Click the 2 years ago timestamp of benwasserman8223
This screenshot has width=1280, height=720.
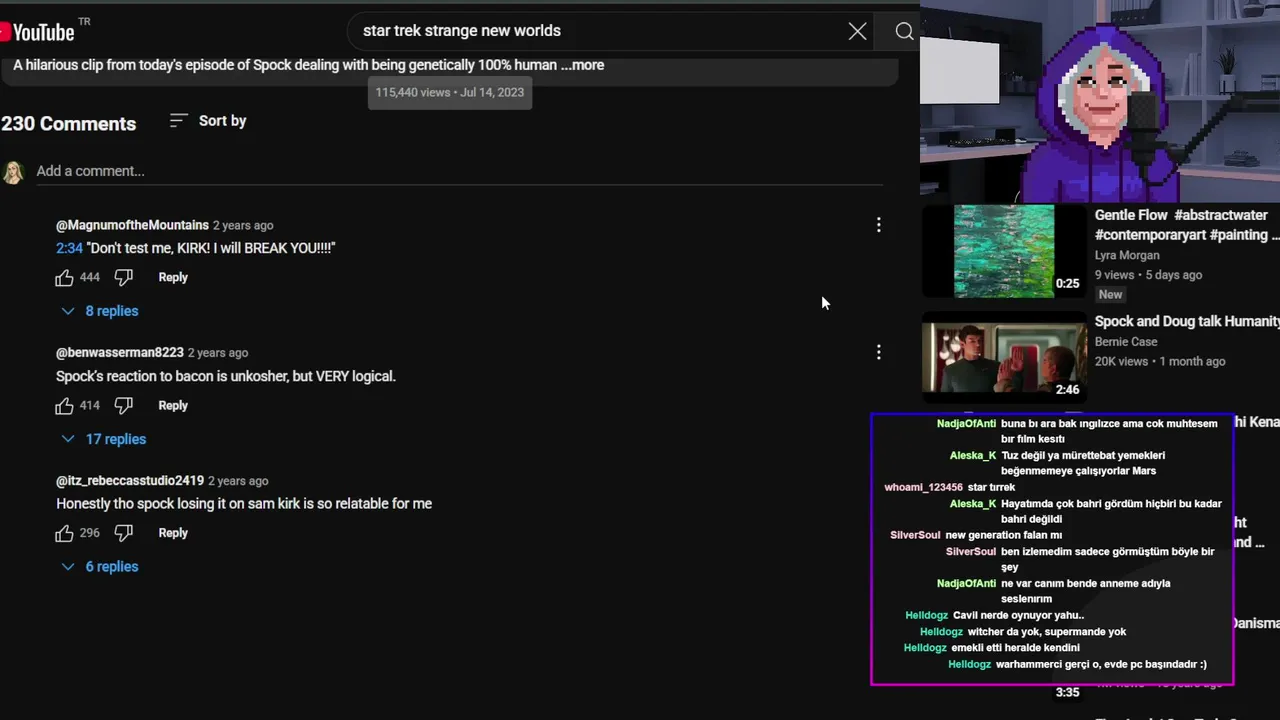tap(218, 353)
